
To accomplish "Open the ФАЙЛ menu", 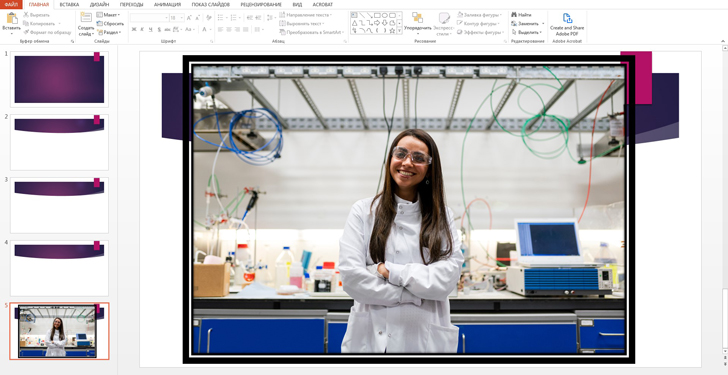I will click(x=11, y=5).
